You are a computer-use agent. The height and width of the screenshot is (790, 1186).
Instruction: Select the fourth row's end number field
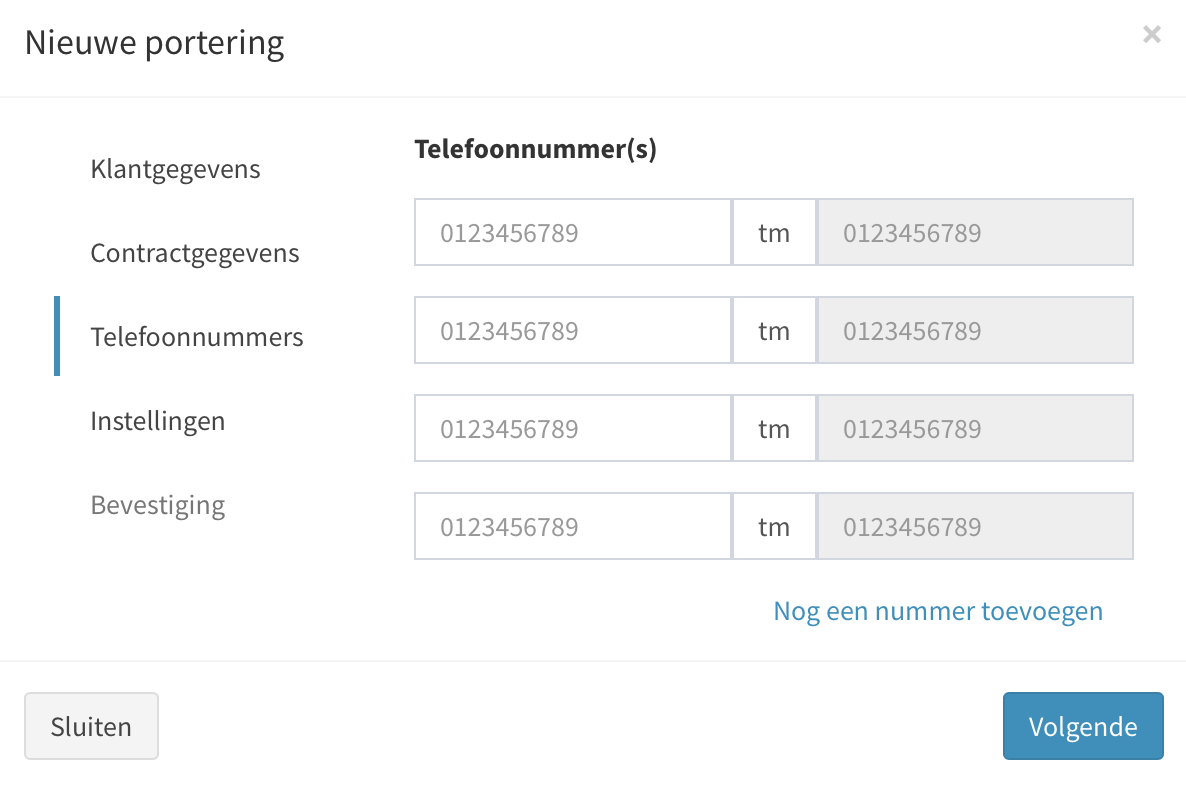975,526
